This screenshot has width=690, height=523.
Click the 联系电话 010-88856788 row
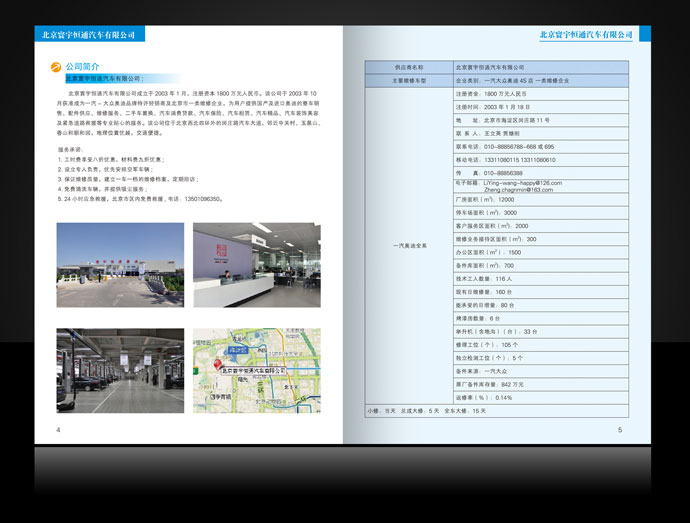pyautogui.click(x=541, y=147)
